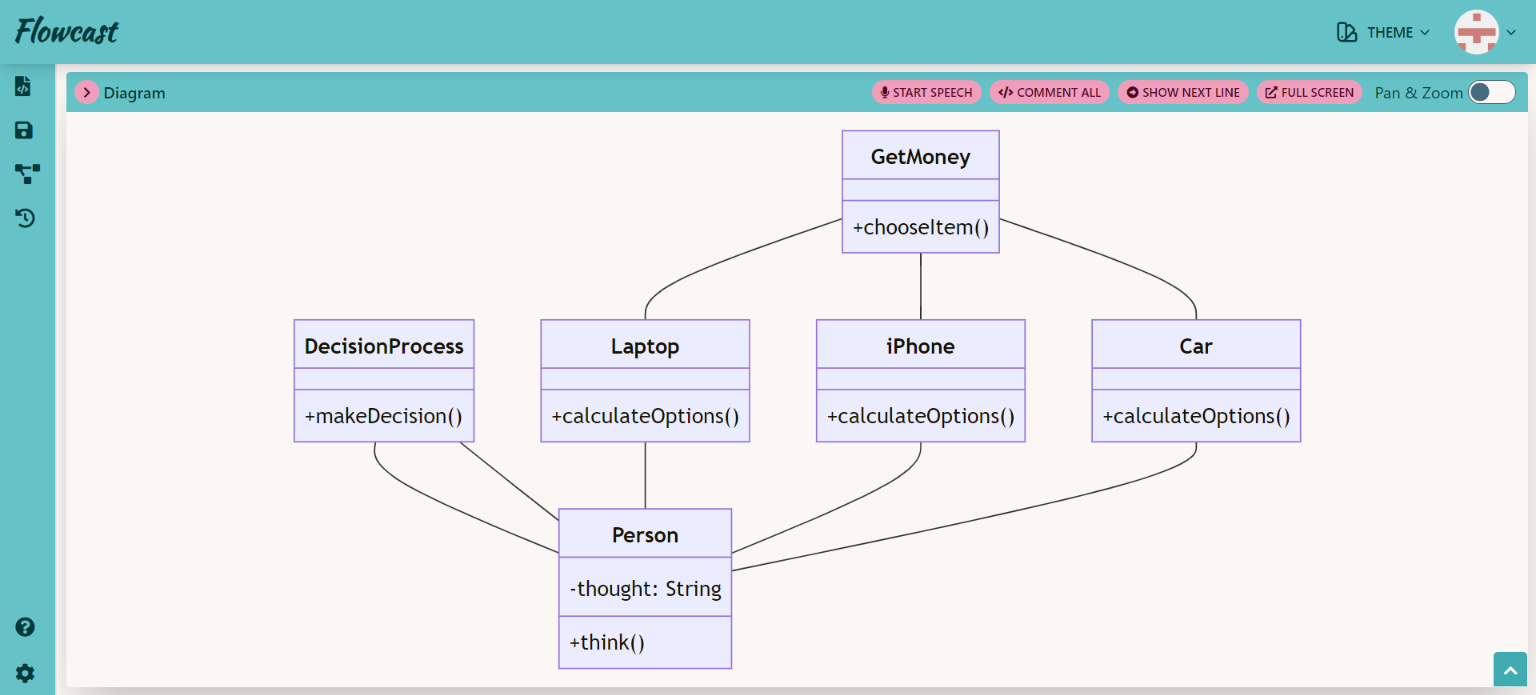Viewport: 1536px width, 695px height.
Task: Expand the Theme dropdown
Action: click(1383, 33)
